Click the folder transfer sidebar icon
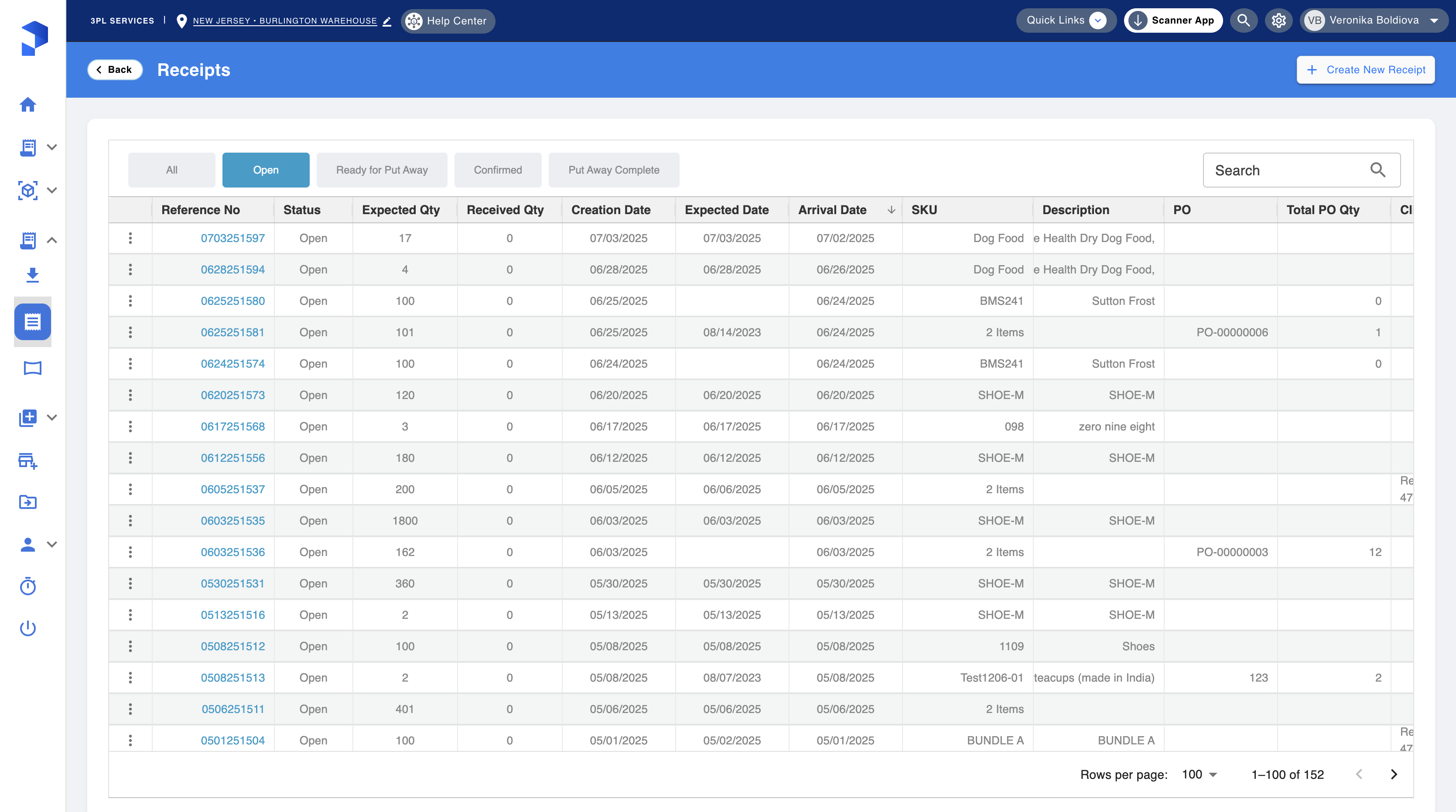Viewport: 1456px width, 812px height. [27, 502]
